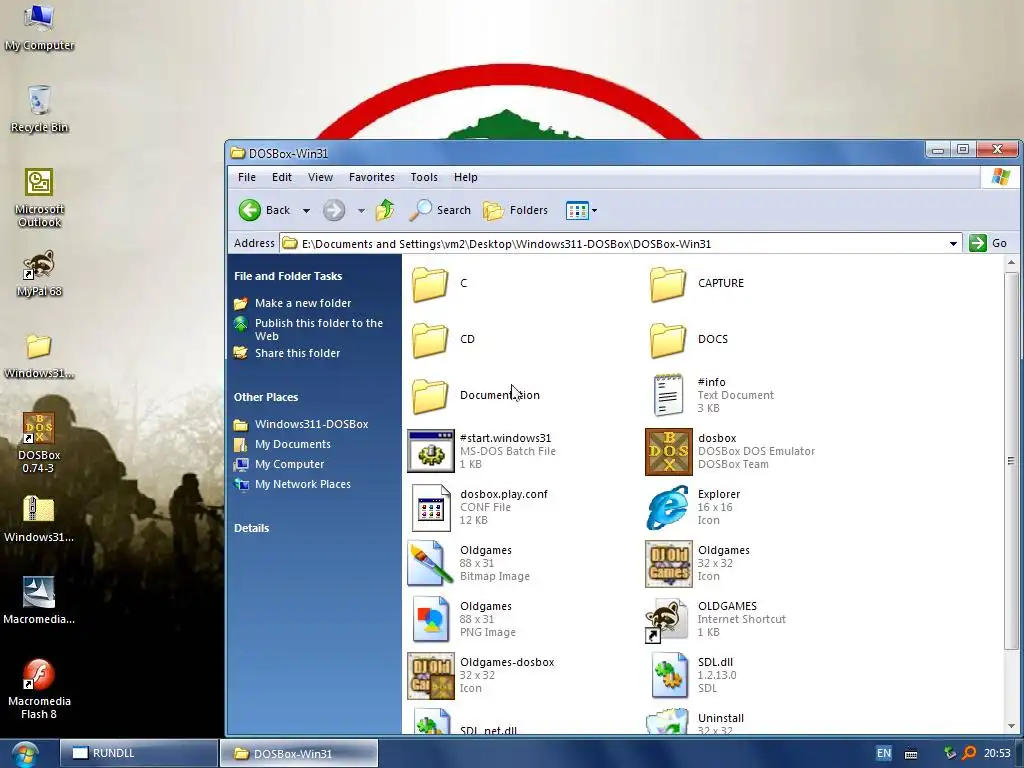
Task: Click the orange magnifier tray icon
Action: [969, 753]
